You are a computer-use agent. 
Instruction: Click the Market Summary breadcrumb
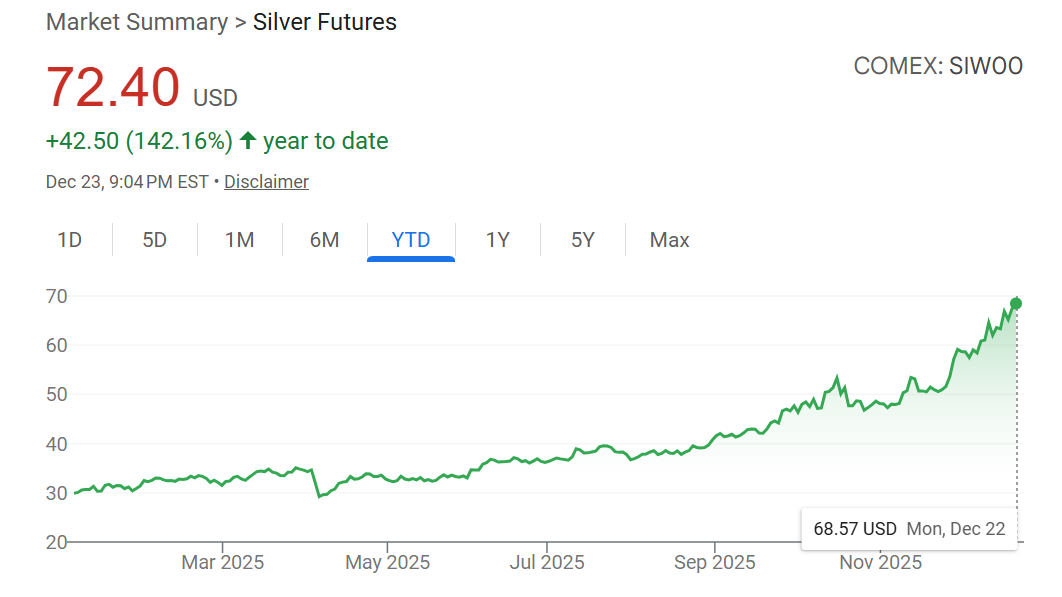[137, 22]
